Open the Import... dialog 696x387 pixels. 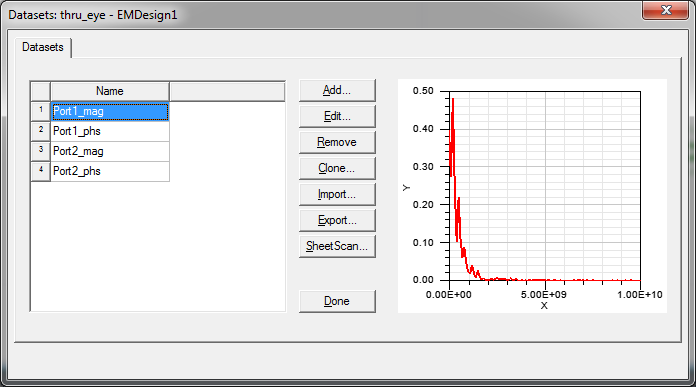click(337, 194)
